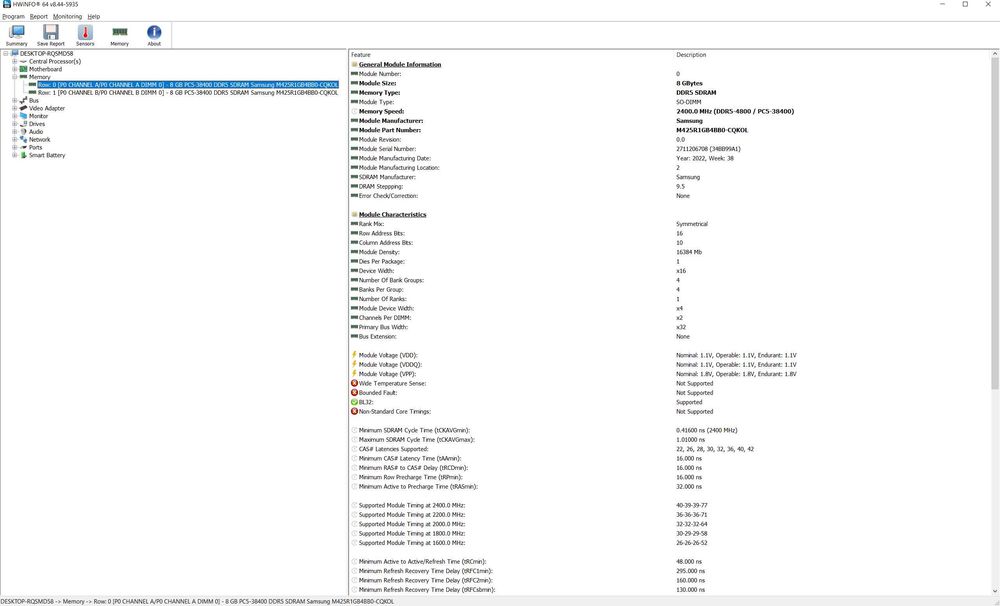Select Row: 0 Channel A DIMM entry

coord(188,85)
